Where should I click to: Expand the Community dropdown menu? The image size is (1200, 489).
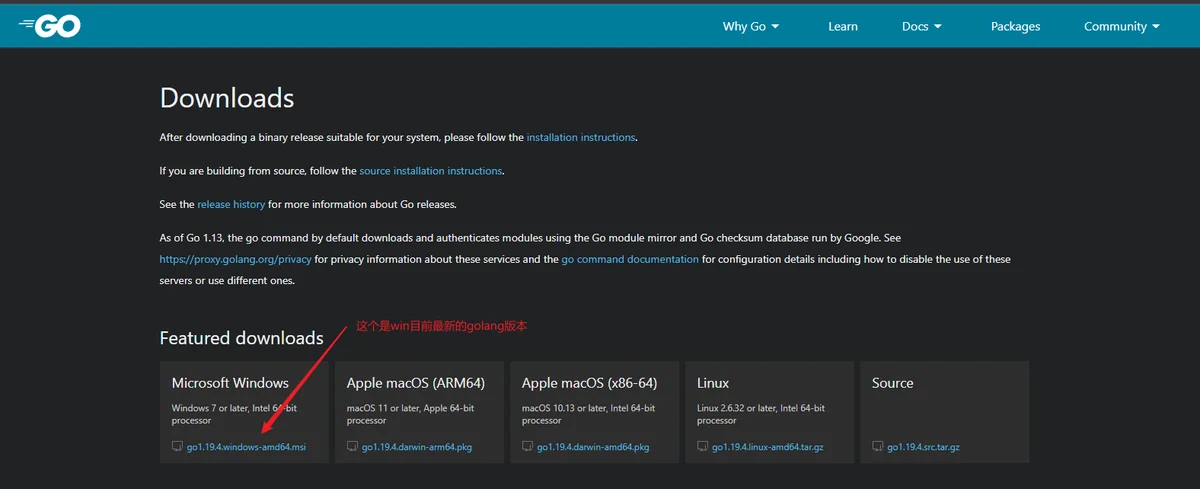coord(1122,27)
